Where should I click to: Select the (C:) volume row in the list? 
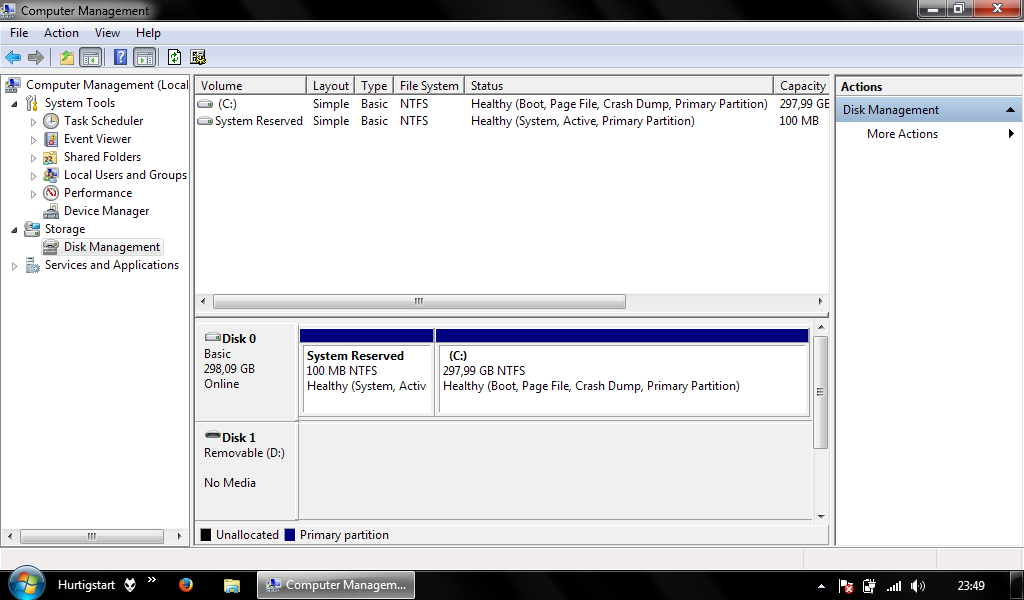[x=512, y=104]
